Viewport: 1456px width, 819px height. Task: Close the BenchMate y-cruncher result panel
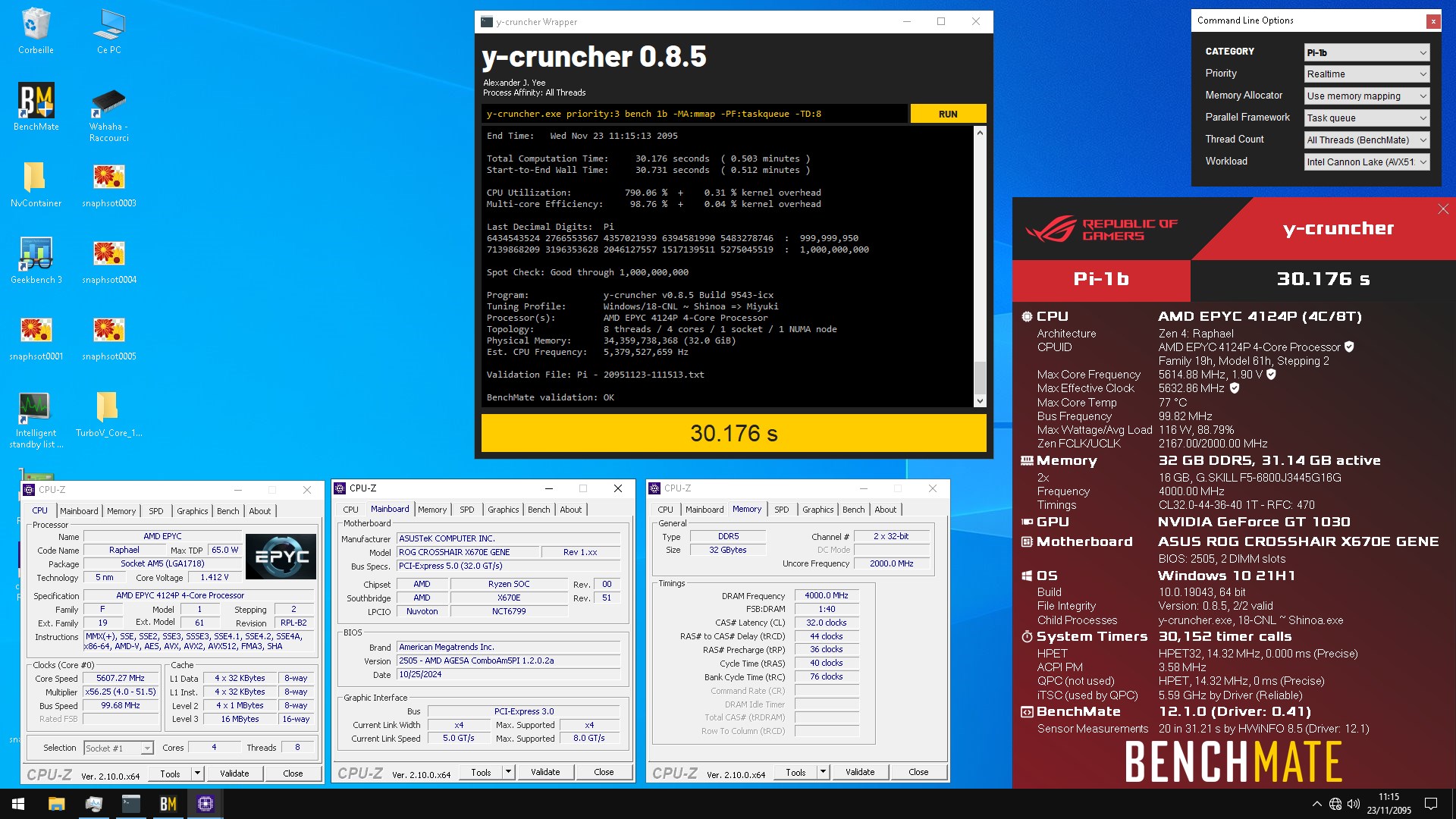pos(1443,209)
